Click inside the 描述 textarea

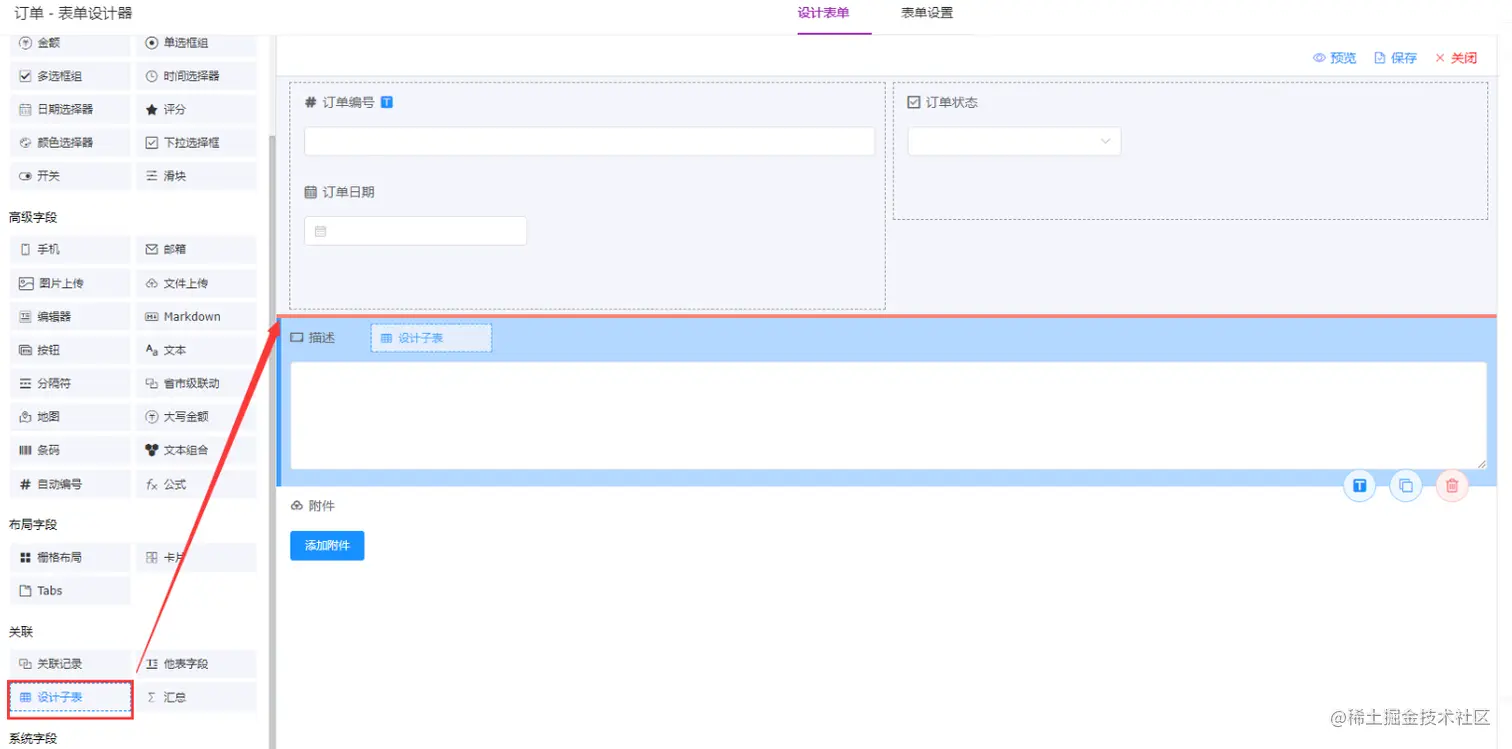pos(888,415)
